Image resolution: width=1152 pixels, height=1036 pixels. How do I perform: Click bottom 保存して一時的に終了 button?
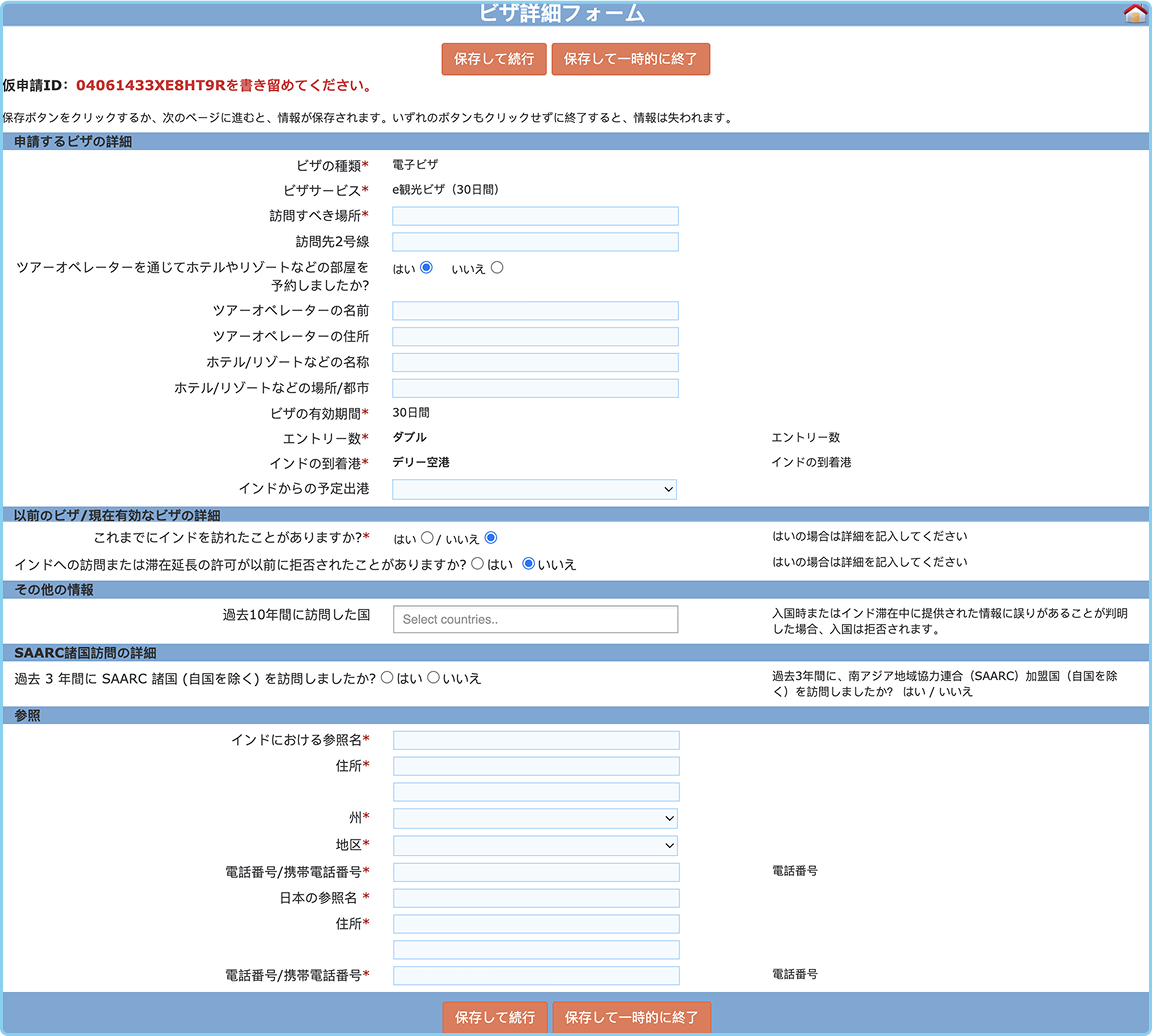(x=631, y=1017)
